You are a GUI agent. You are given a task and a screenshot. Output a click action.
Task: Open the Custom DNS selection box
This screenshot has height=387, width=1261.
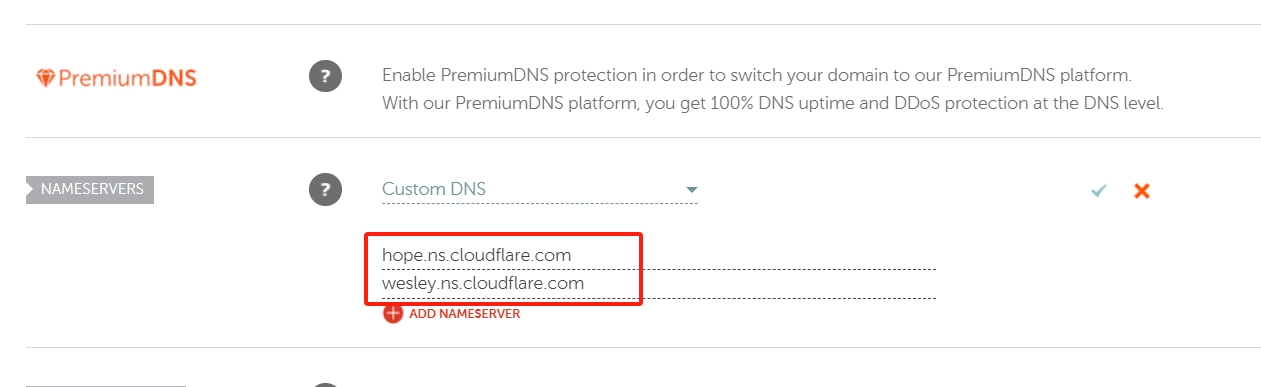[x=540, y=189]
